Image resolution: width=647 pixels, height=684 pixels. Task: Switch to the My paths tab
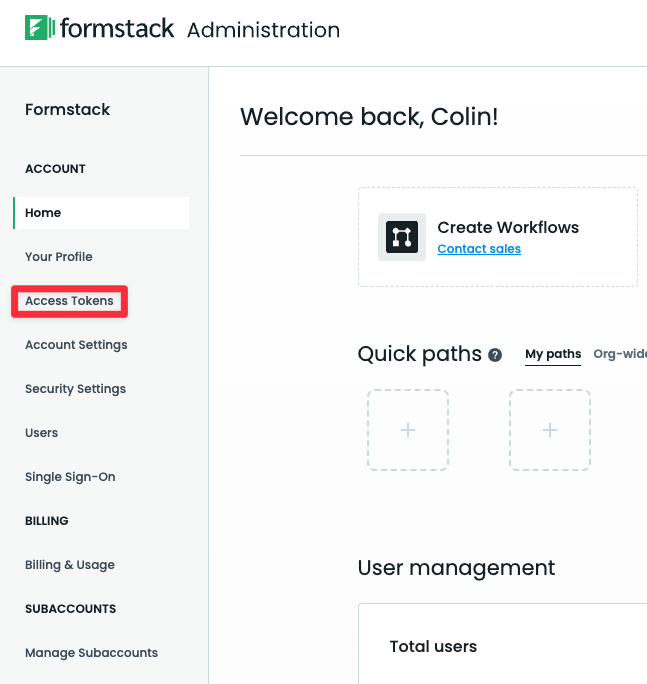553,354
